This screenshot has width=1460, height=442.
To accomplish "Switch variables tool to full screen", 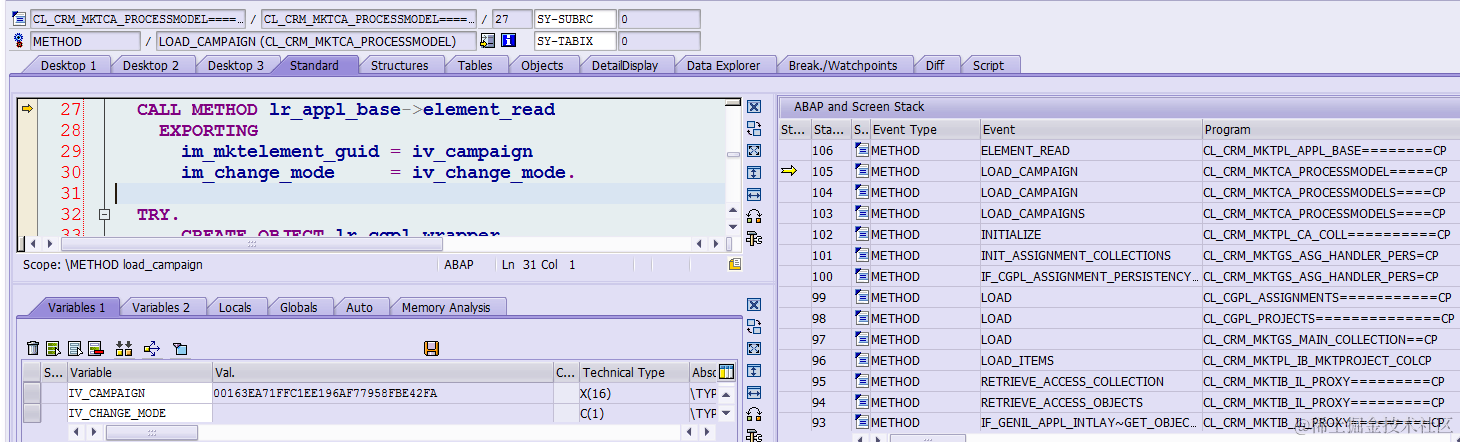I will point(754,349).
